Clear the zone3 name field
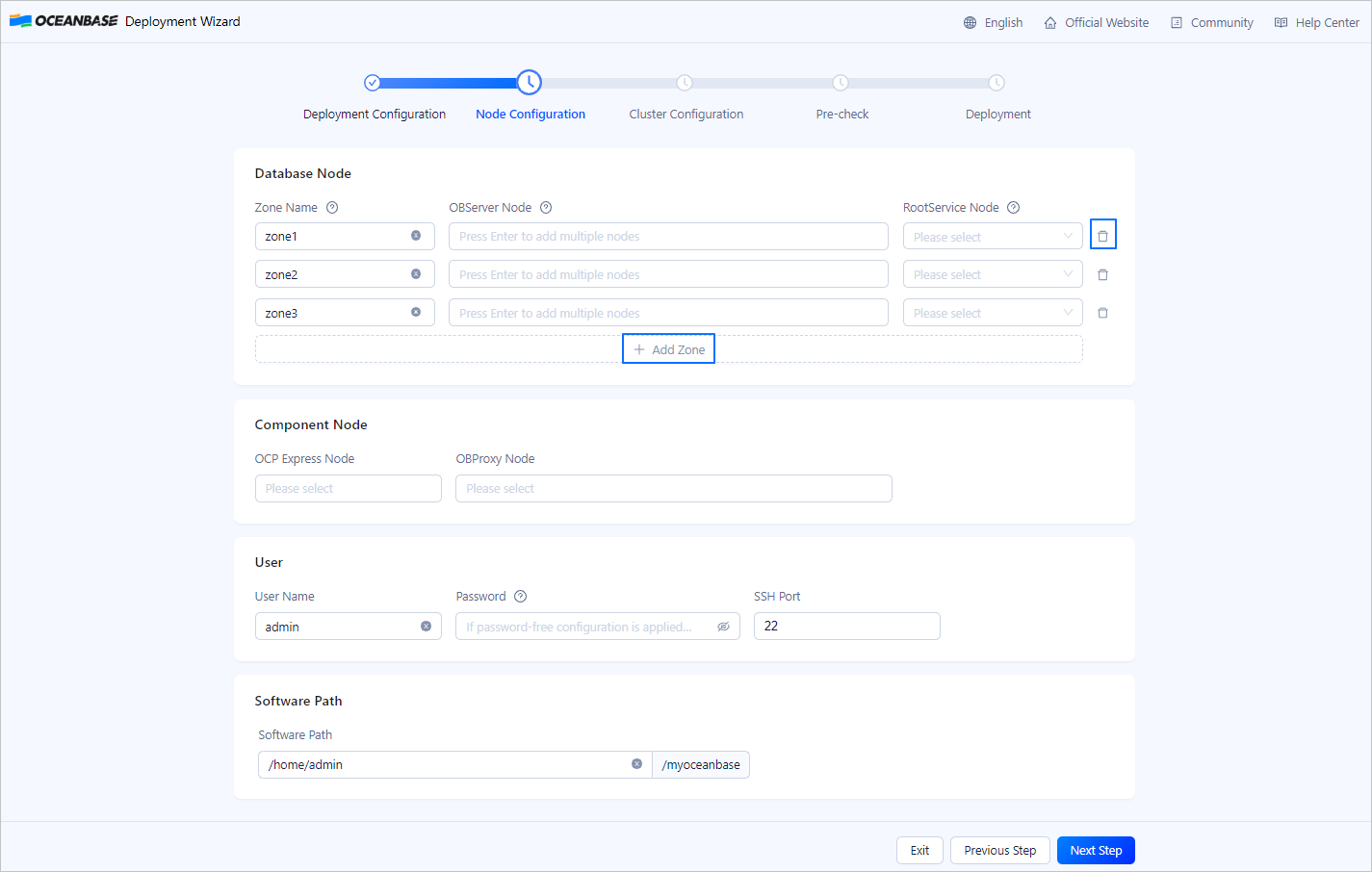1372x872 pixels. point(416,312)
